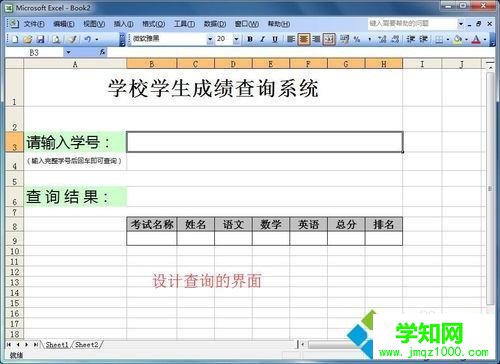Image resolution: width=500 pixels, height=364 pixels.
Task: Toggle Bold formatting
Action: click(x=250, y=39)
